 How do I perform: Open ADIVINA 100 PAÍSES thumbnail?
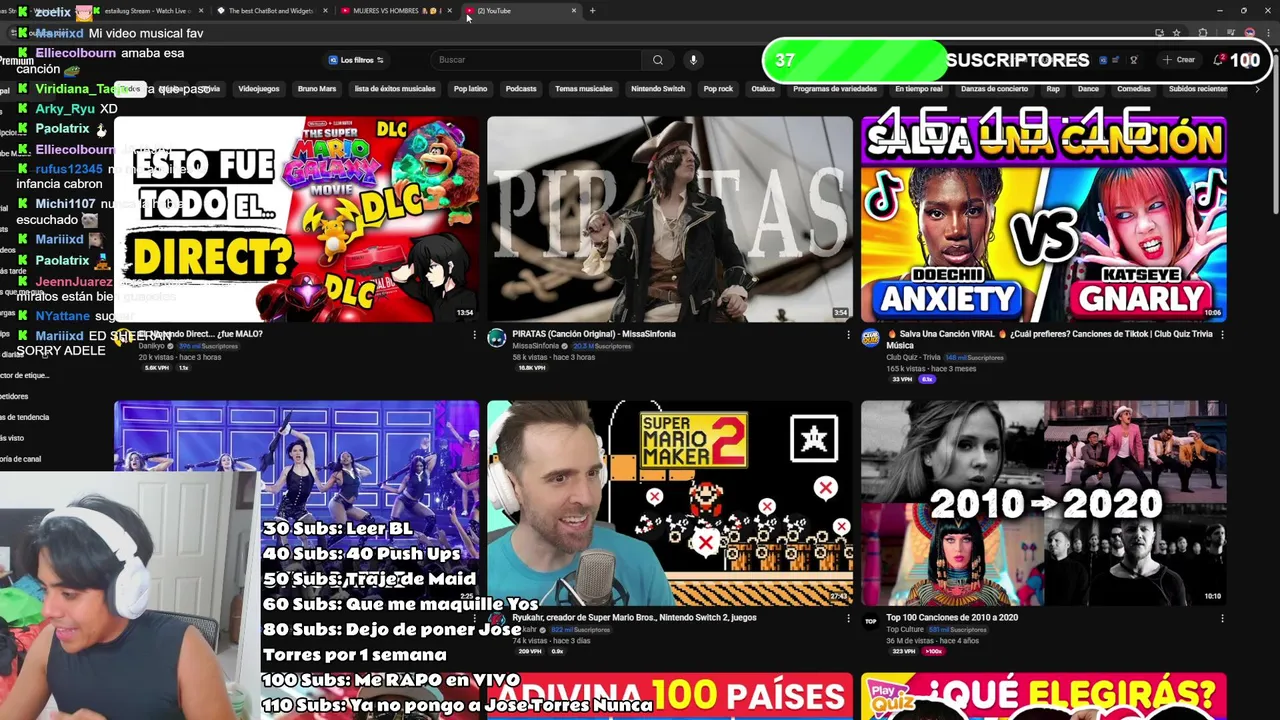coord(670,696)
